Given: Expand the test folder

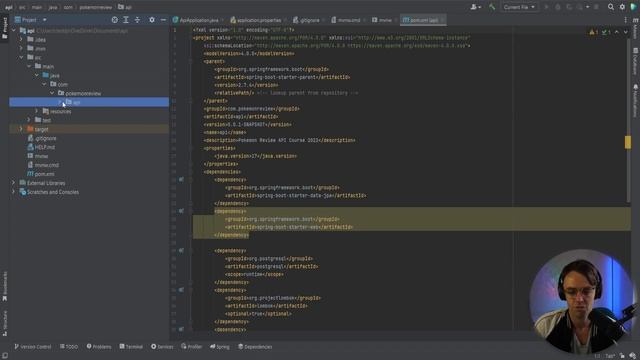Looking at the screenshot, I should point(29,120).
